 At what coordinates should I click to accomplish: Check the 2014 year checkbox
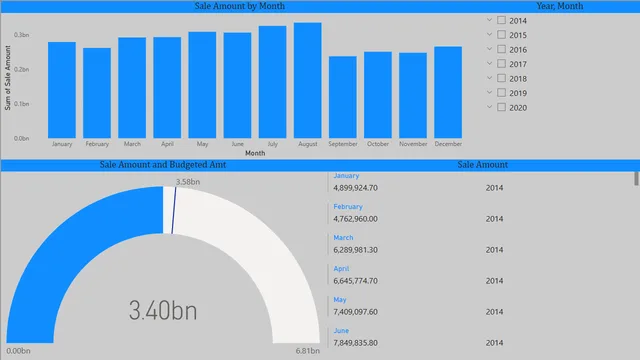[x=502, y=20]
